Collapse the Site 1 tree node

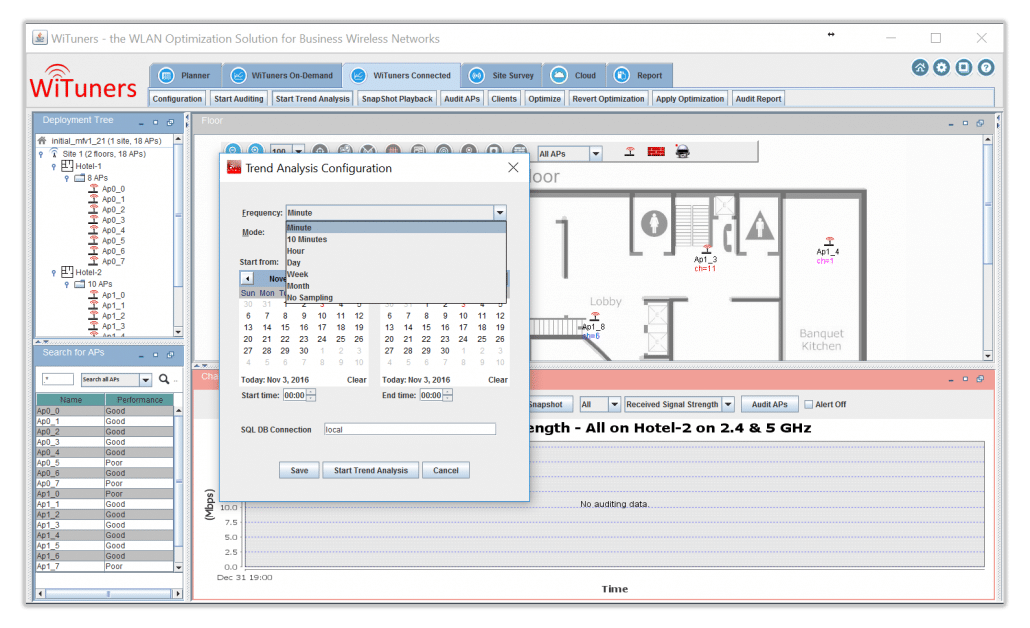click(x=41, y=154)
